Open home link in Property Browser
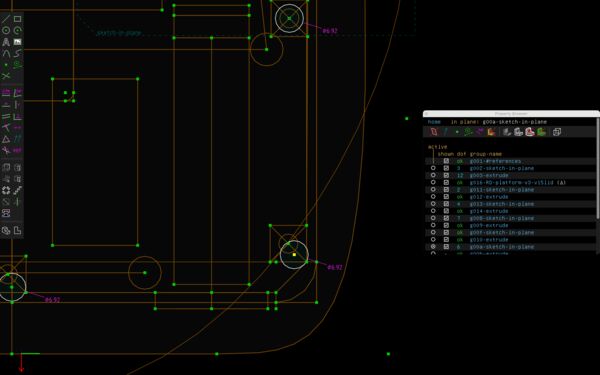Image resolution: width=600 pixels, height=375 pixels. [x=434, y=122]
